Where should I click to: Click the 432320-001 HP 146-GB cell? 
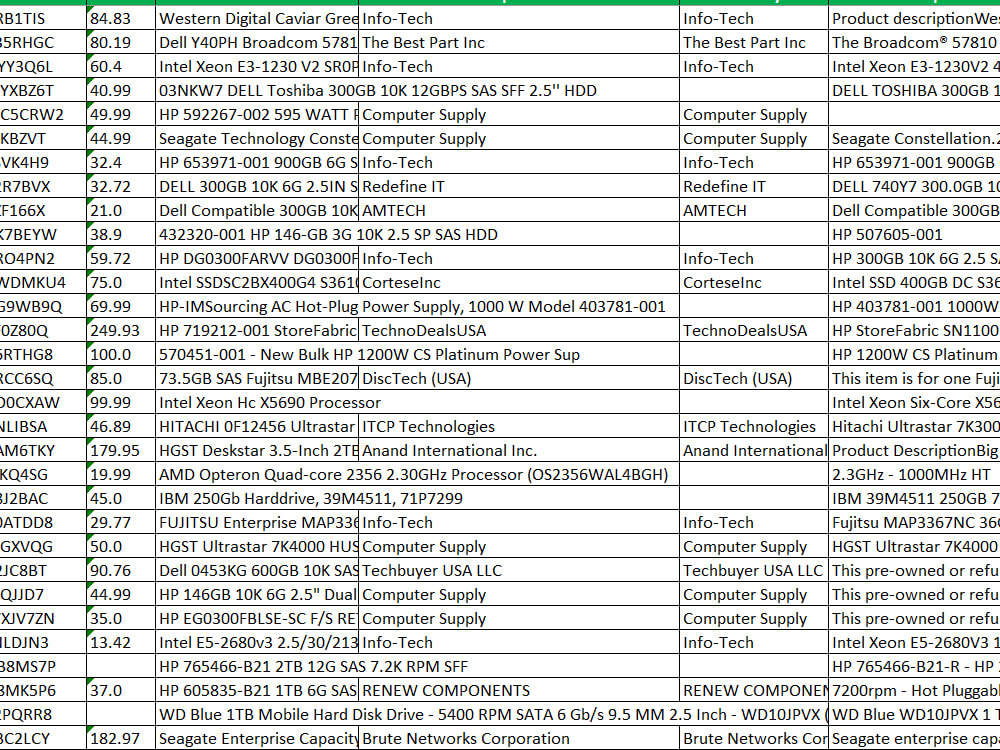point(257,235)
